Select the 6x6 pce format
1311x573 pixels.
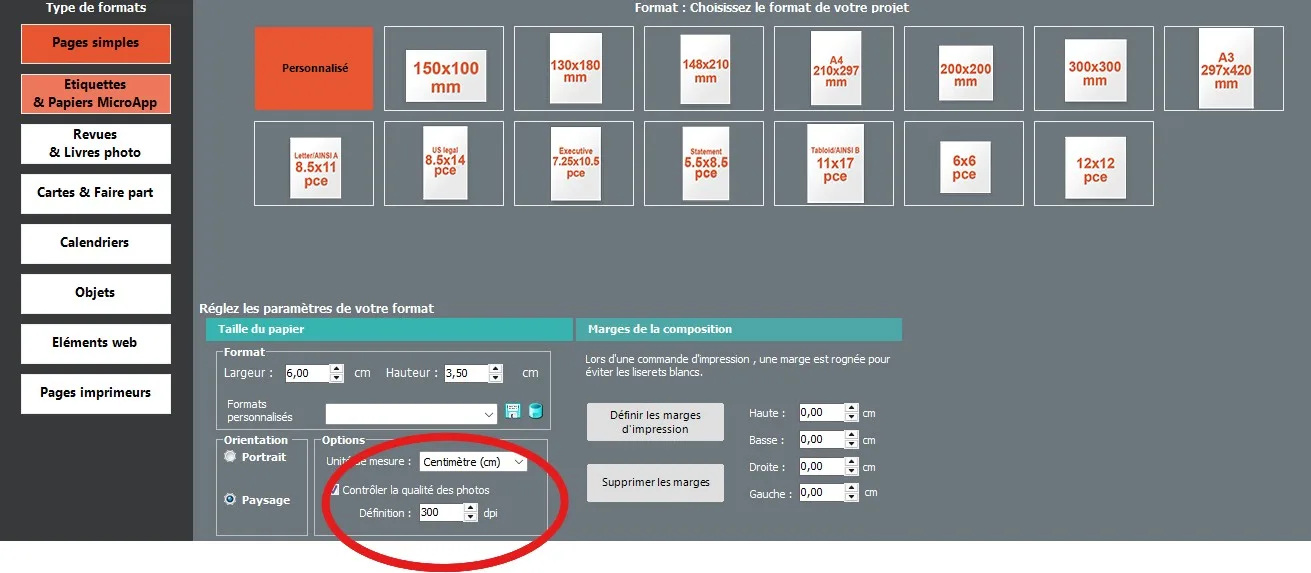click(964, 163)
